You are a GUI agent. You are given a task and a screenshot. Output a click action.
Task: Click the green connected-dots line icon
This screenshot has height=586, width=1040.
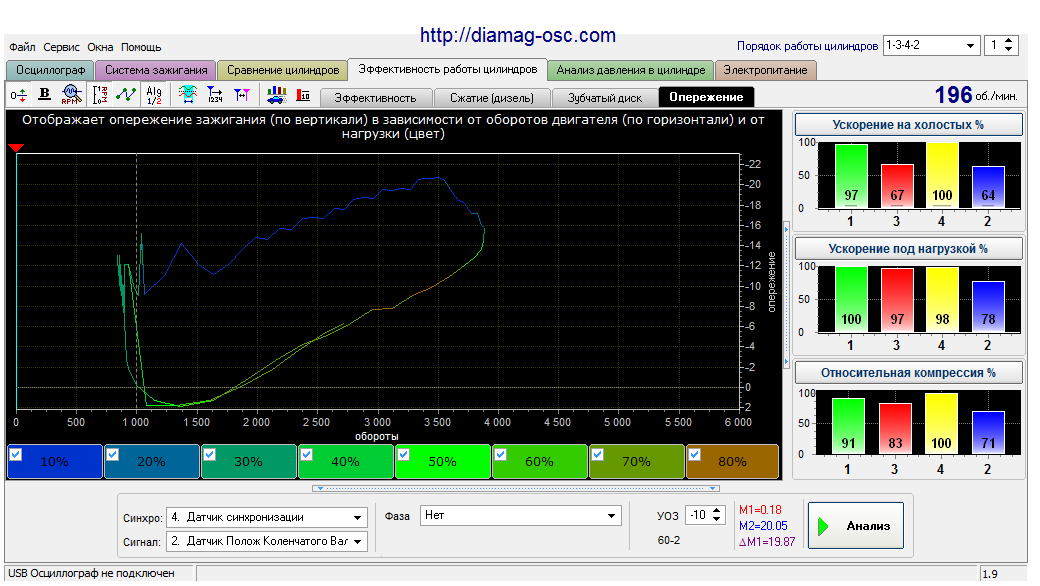tap(126, 95)
